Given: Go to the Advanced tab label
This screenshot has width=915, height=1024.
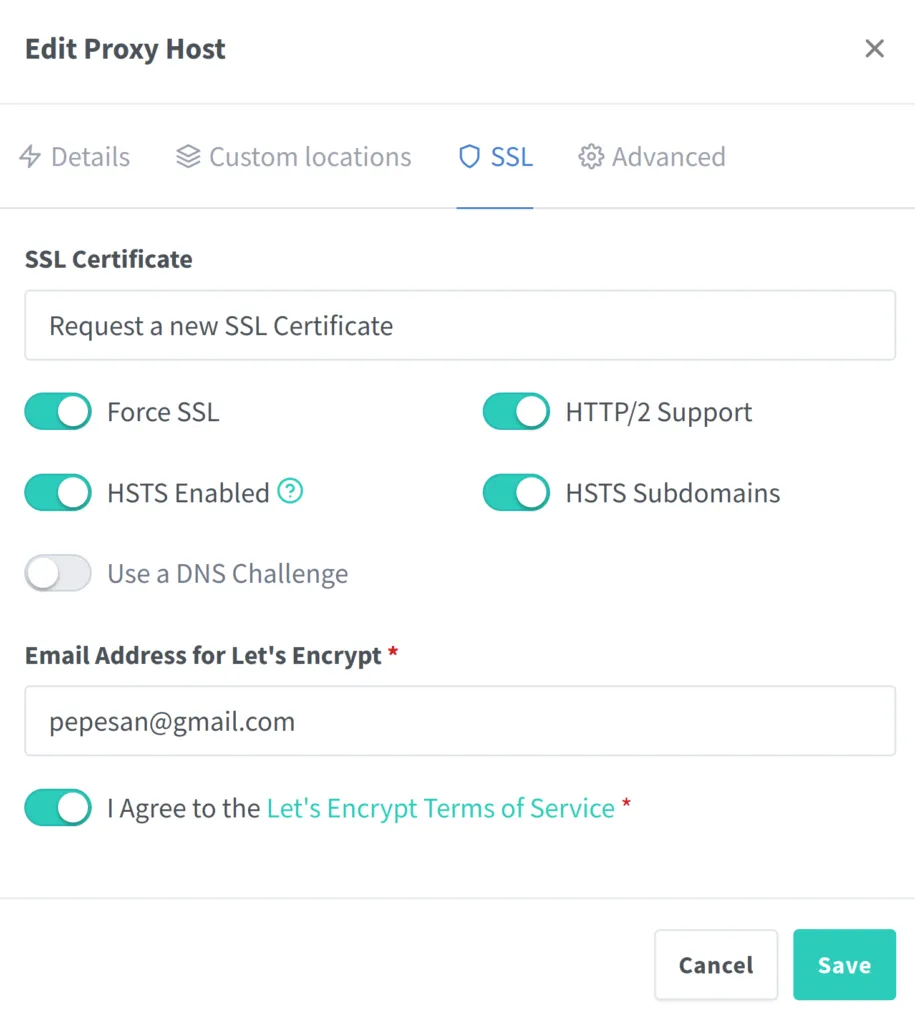Looking at the screenshot, I should [x=668, y=157].
